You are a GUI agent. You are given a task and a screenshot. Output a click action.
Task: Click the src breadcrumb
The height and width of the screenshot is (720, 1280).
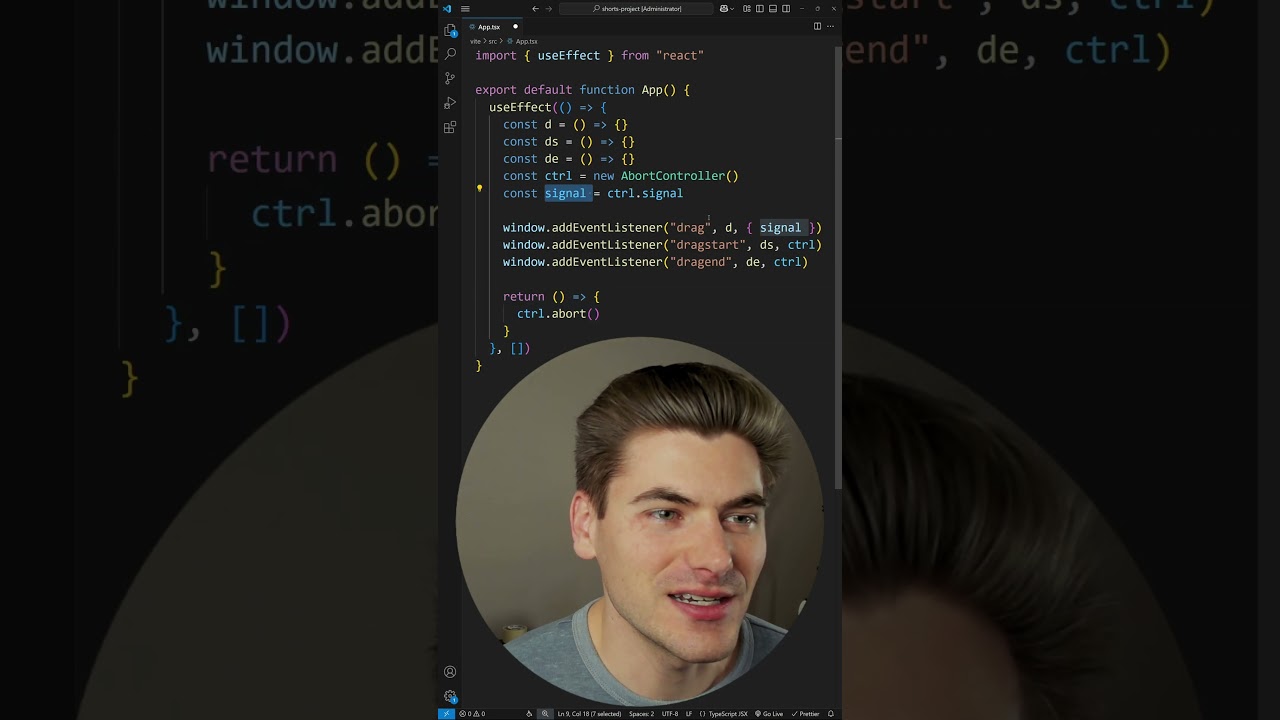click(x=493, y=41)
